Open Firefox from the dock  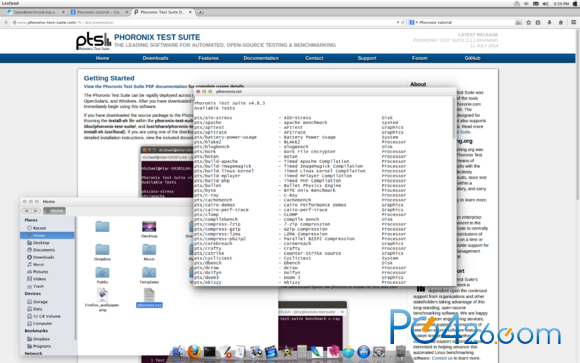[x=194, y=351]
